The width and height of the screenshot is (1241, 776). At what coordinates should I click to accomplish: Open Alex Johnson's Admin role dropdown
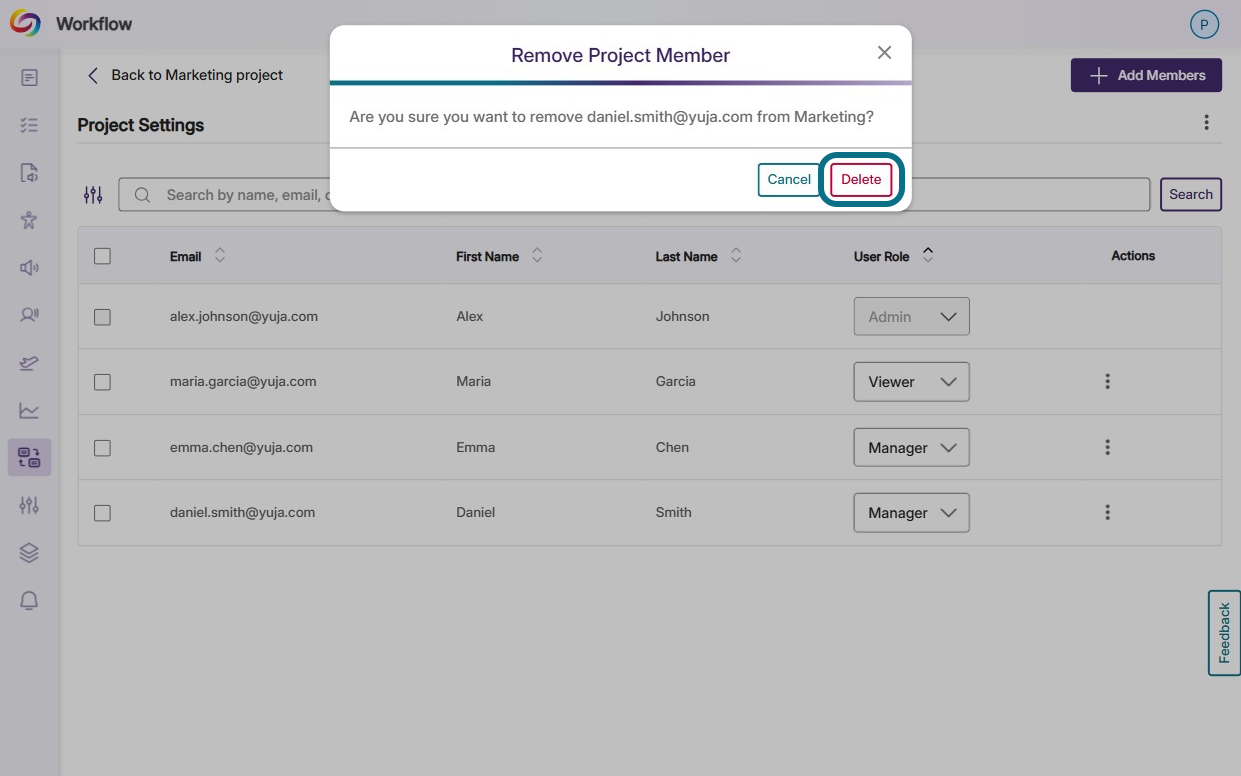tap(911, 316)
